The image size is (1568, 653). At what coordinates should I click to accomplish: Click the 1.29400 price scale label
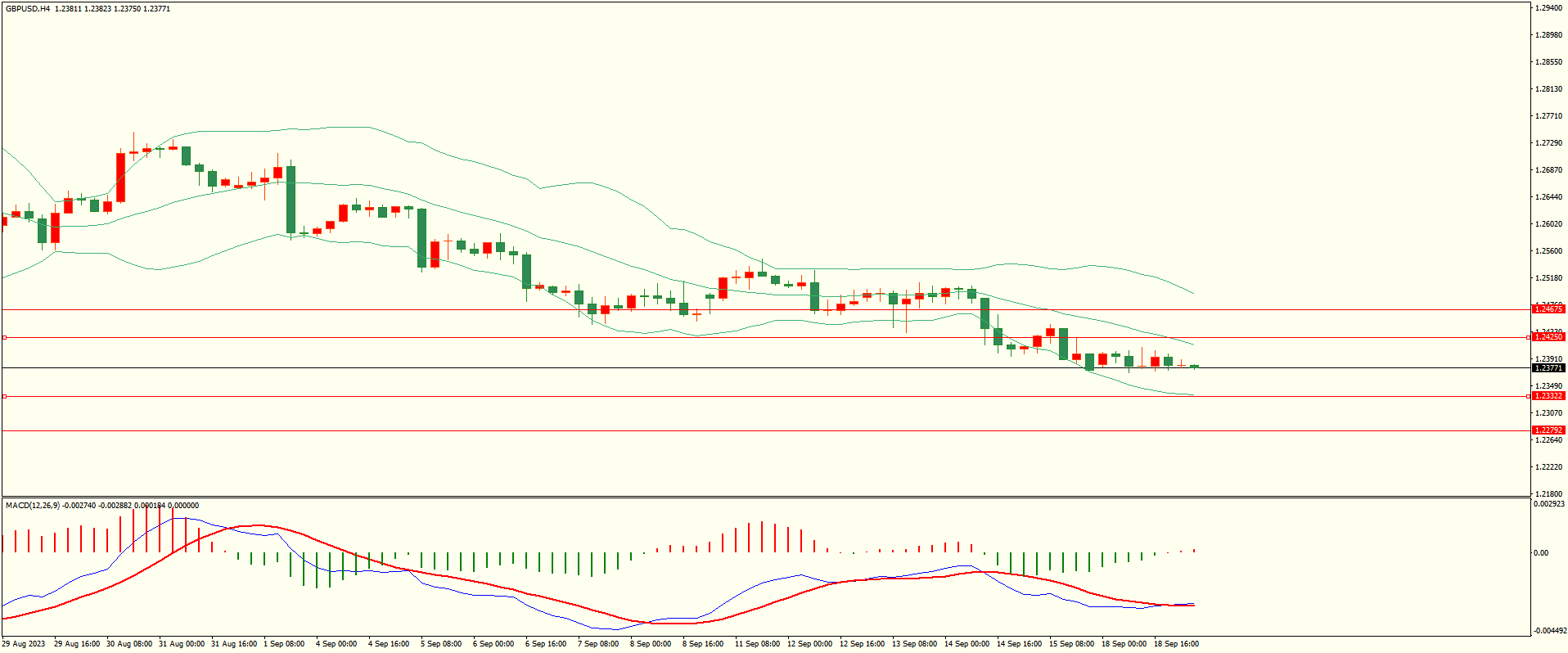pyautogui.click(x=1548, y=8)
